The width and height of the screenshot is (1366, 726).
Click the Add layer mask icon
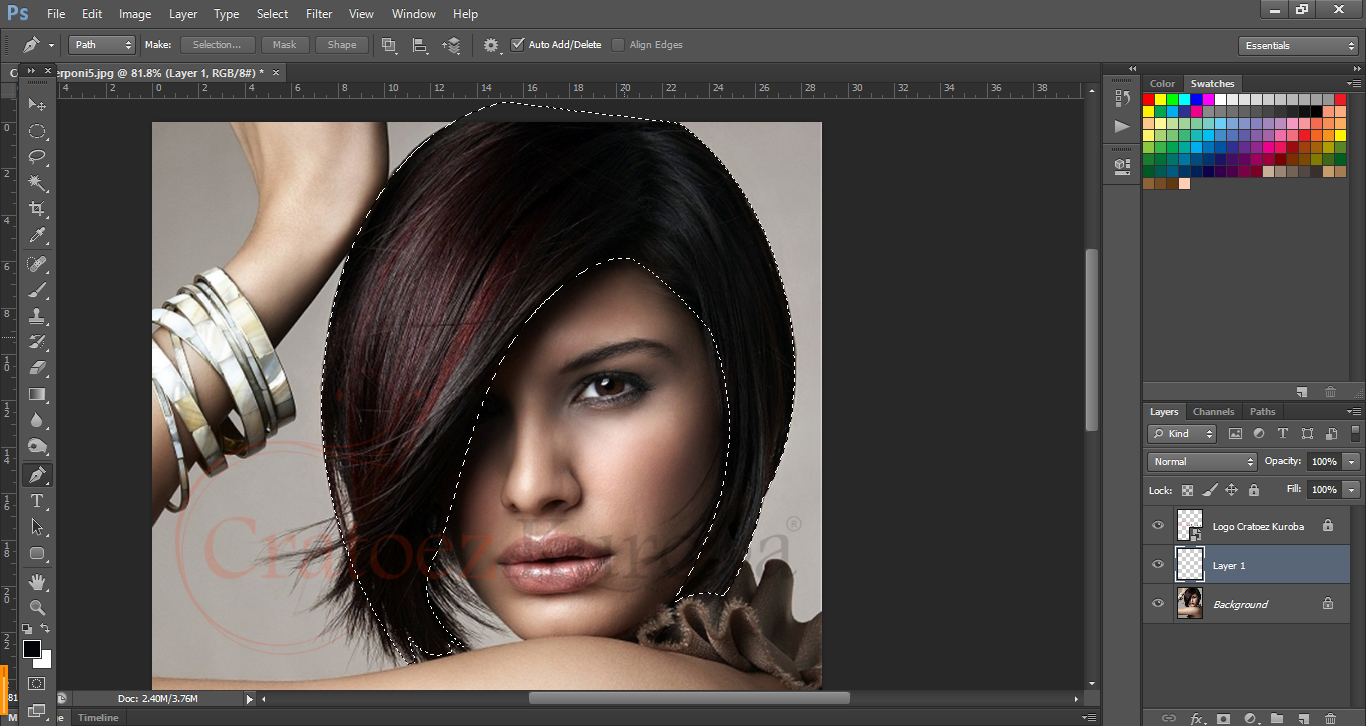[1224, 718]
